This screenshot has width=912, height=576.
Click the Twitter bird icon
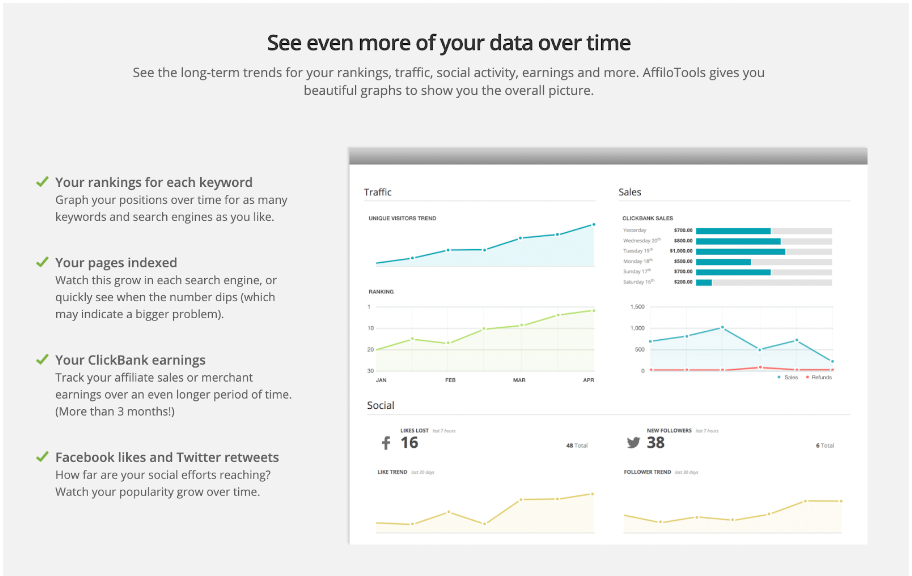[633, 443]
